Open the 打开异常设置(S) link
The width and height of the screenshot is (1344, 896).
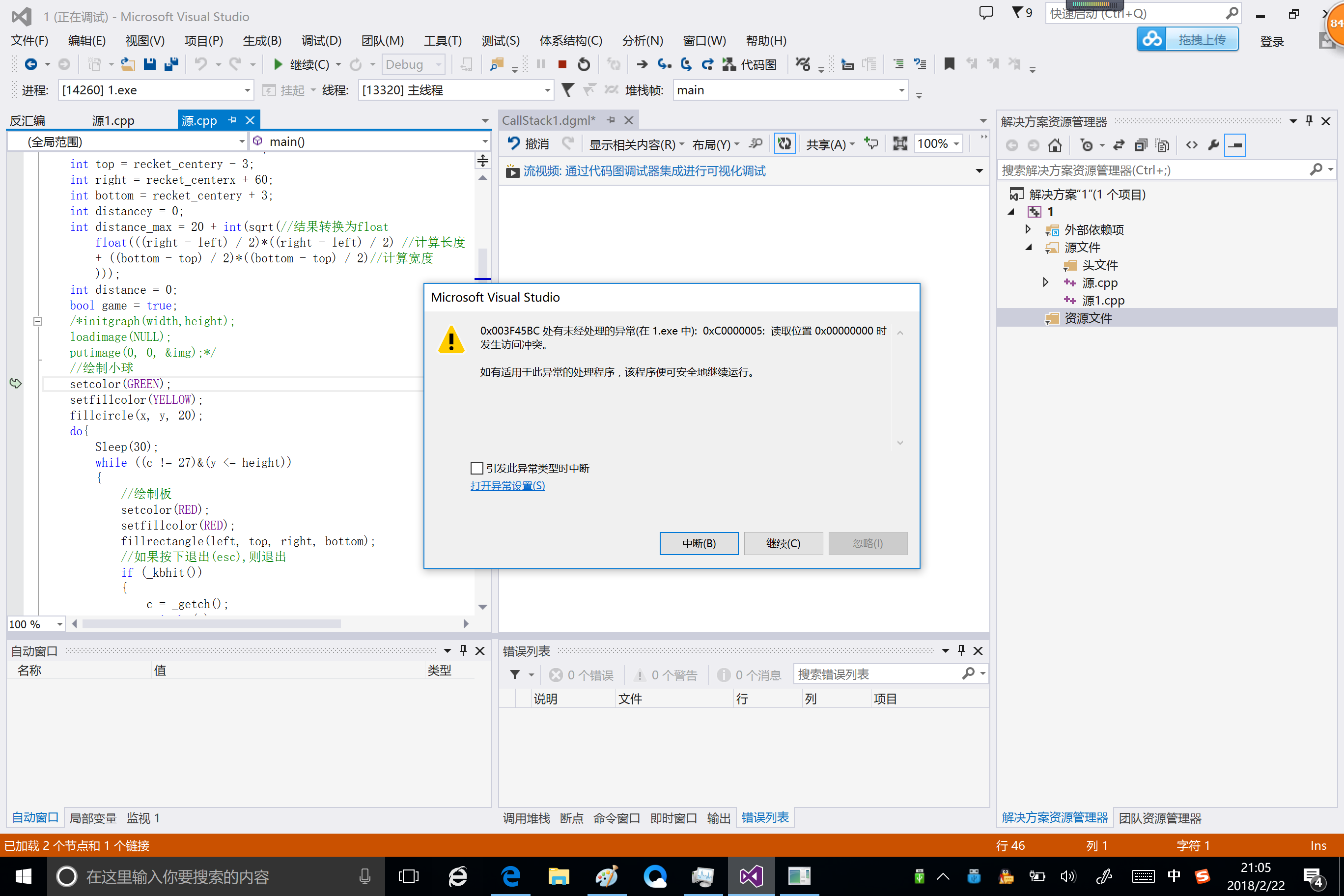point(507,486)
